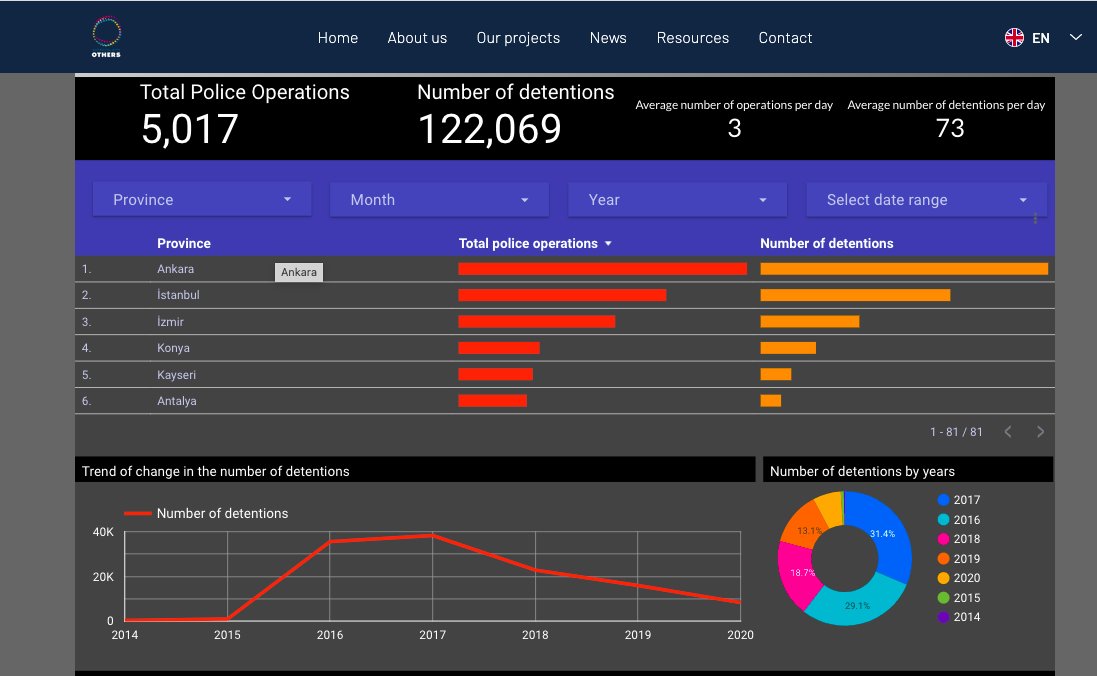Click the UK flag language icon
Screen dimensions: 1097x676
pyautogui.click(x=1014, y=37)
